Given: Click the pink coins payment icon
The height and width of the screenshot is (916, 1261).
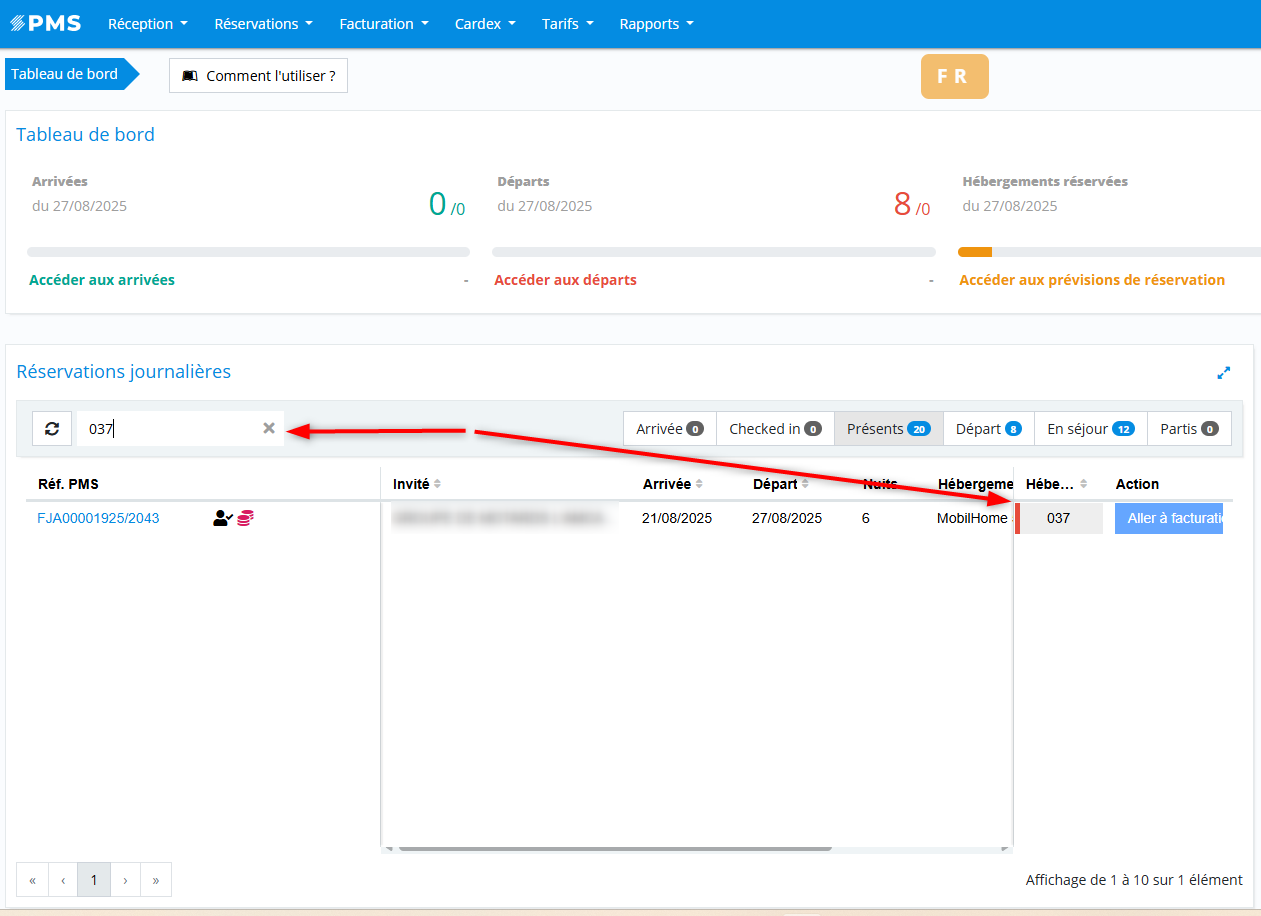Looking at the screenshot, I should click(245, 518).
